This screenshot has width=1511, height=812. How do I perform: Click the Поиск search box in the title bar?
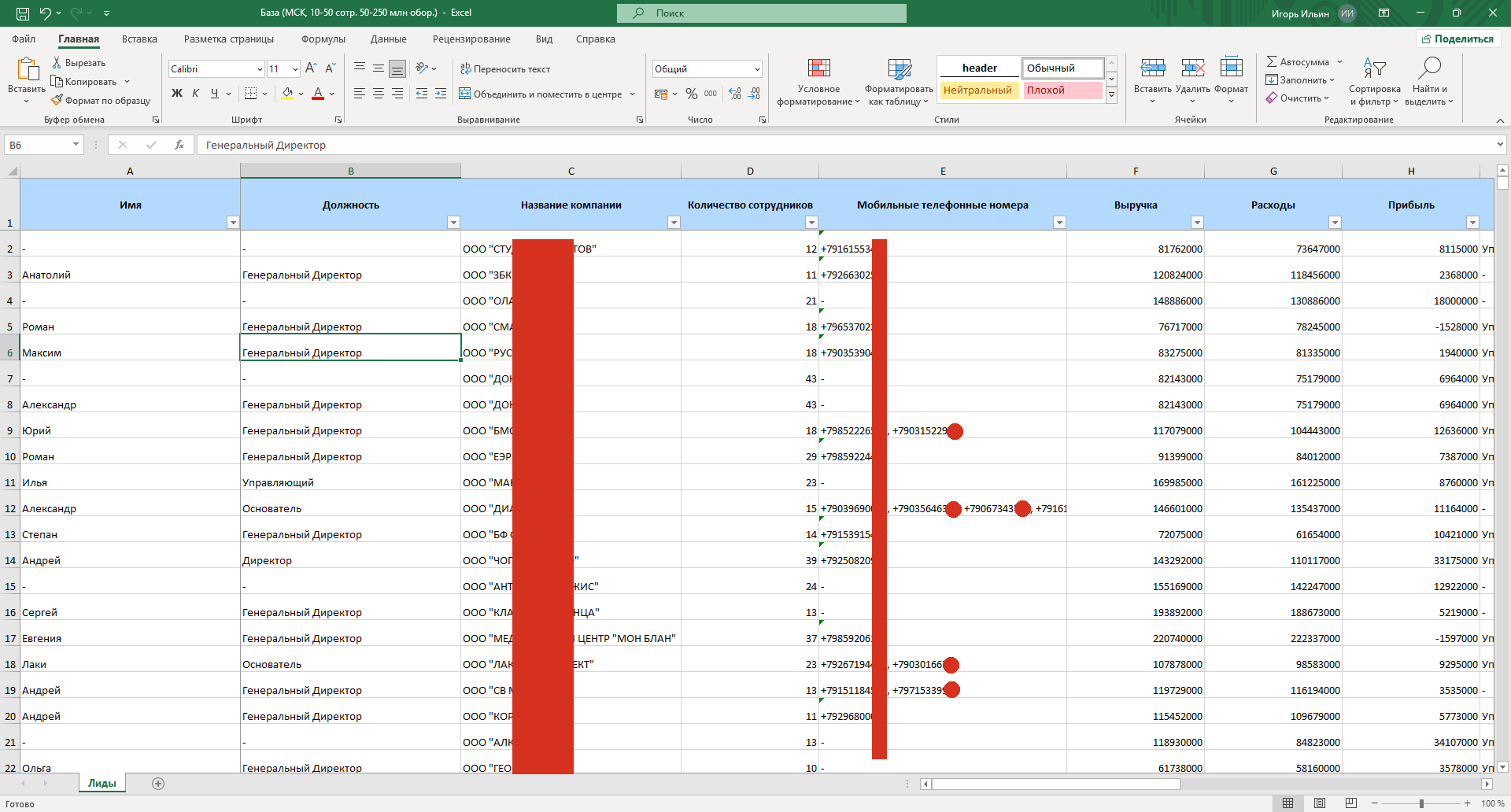[x=761, y=13]
